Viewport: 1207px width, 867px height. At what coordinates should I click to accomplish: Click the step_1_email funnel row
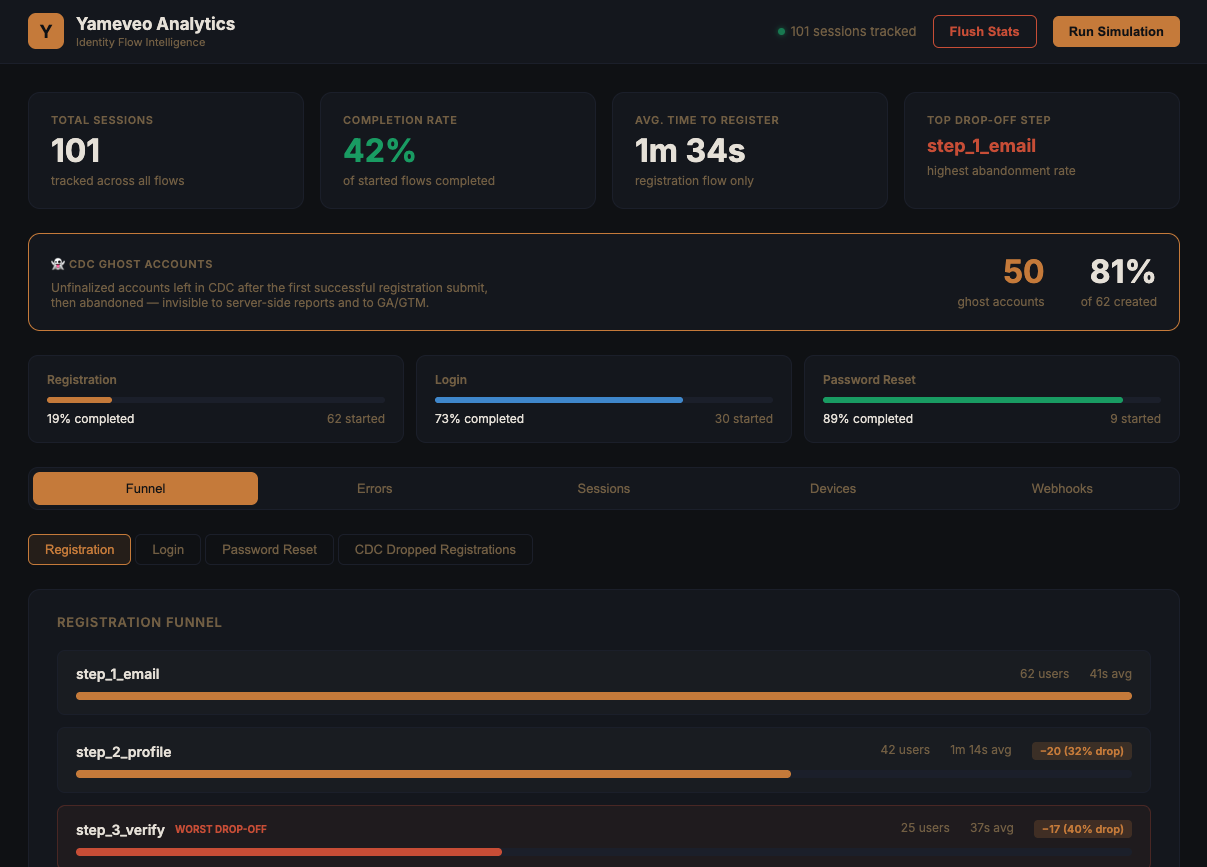604,683
